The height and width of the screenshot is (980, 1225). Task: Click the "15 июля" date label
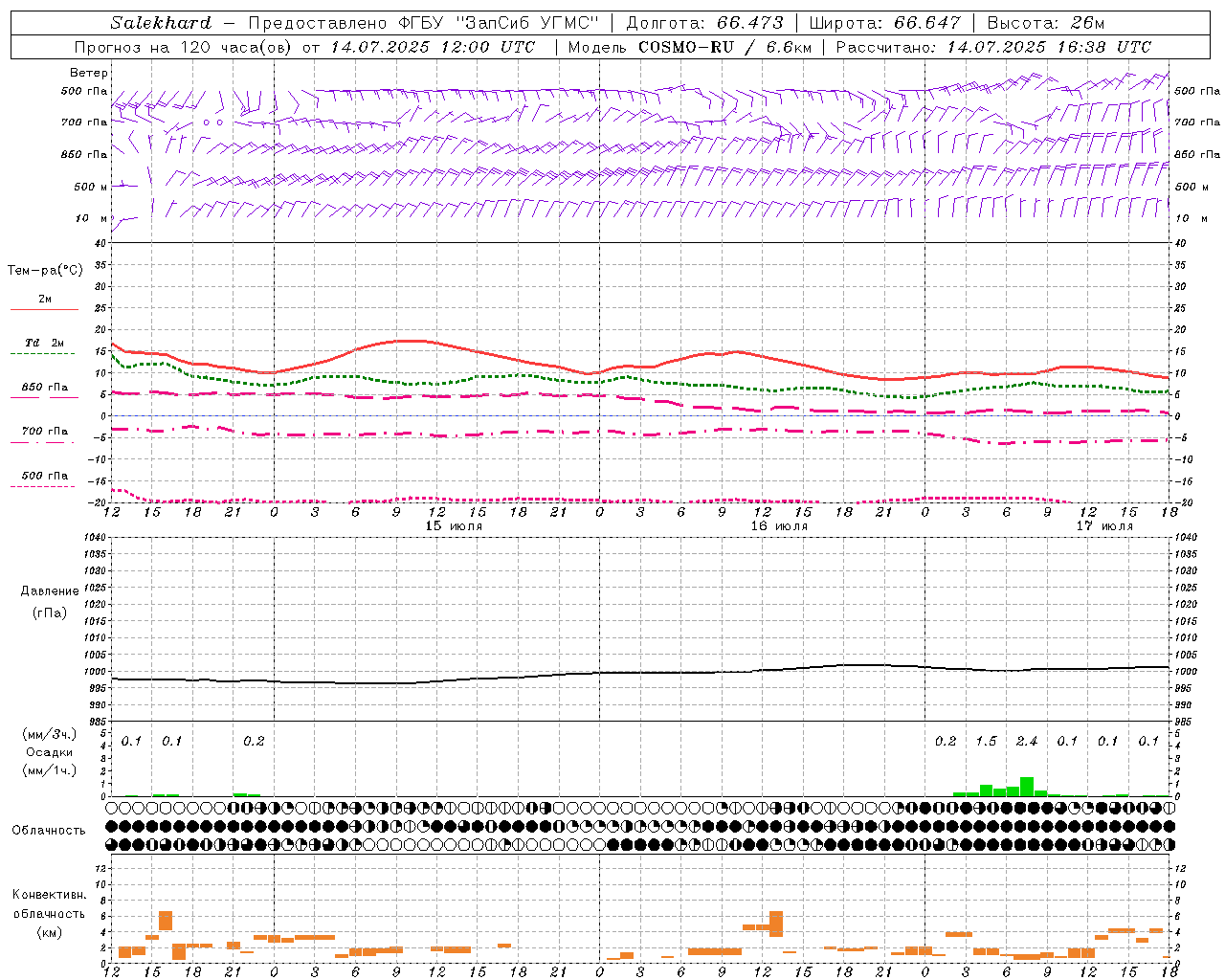tap(455, 526)
